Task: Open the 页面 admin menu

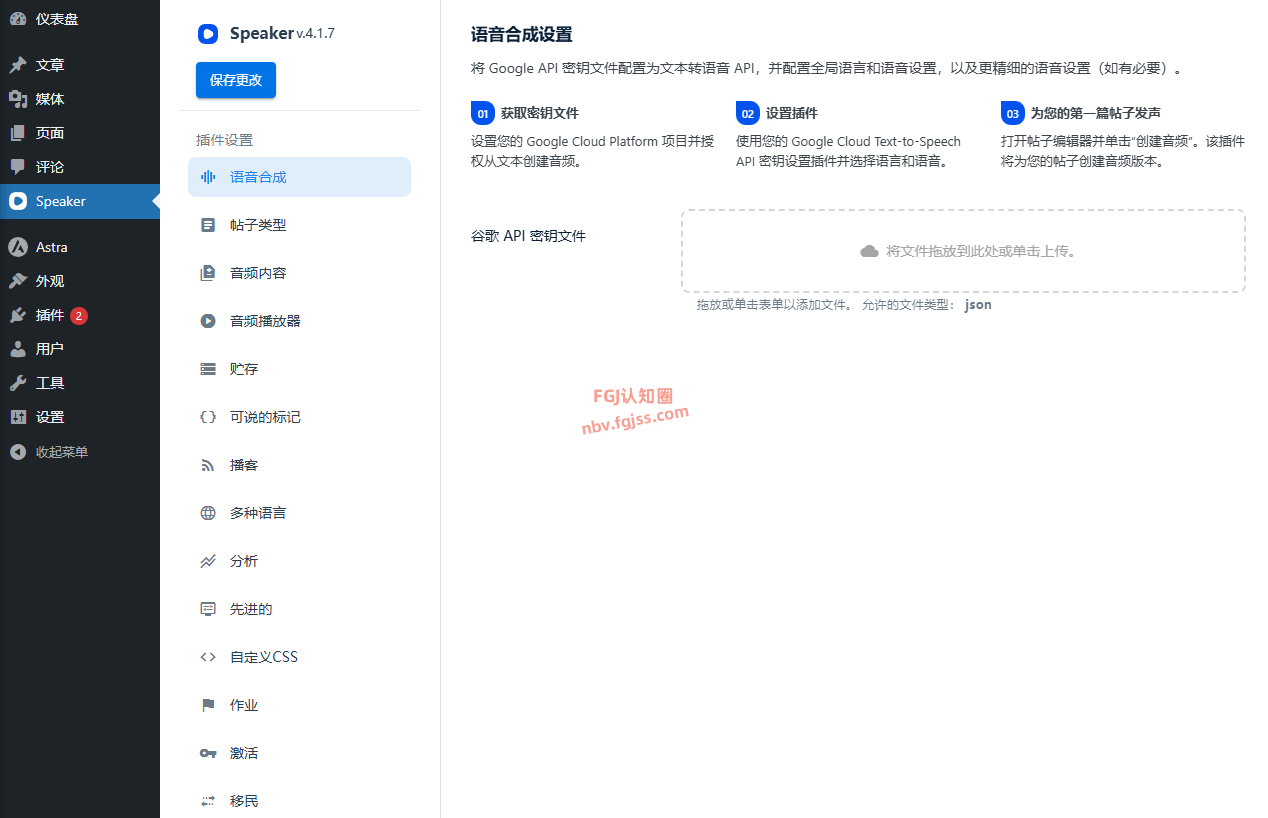Action: (80, 133)
